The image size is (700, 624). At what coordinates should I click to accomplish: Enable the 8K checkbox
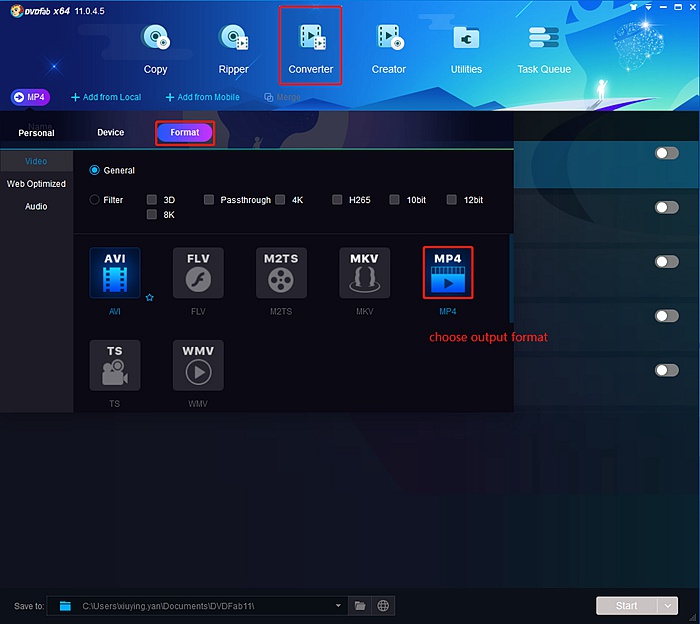[x=152, y=214]
